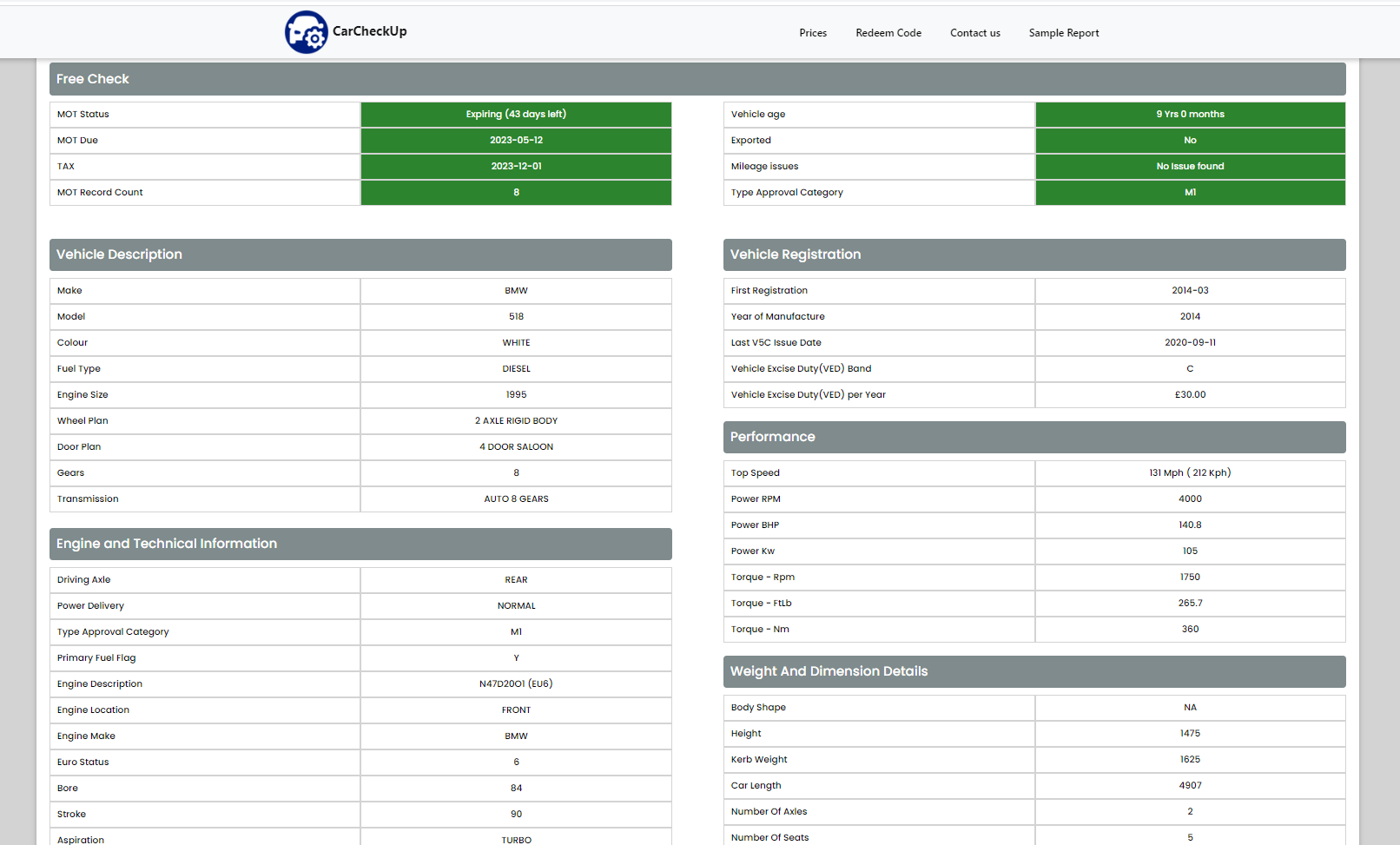
Task: Select Engine Description N47D20O1 (EU6)
Action: 516,684
